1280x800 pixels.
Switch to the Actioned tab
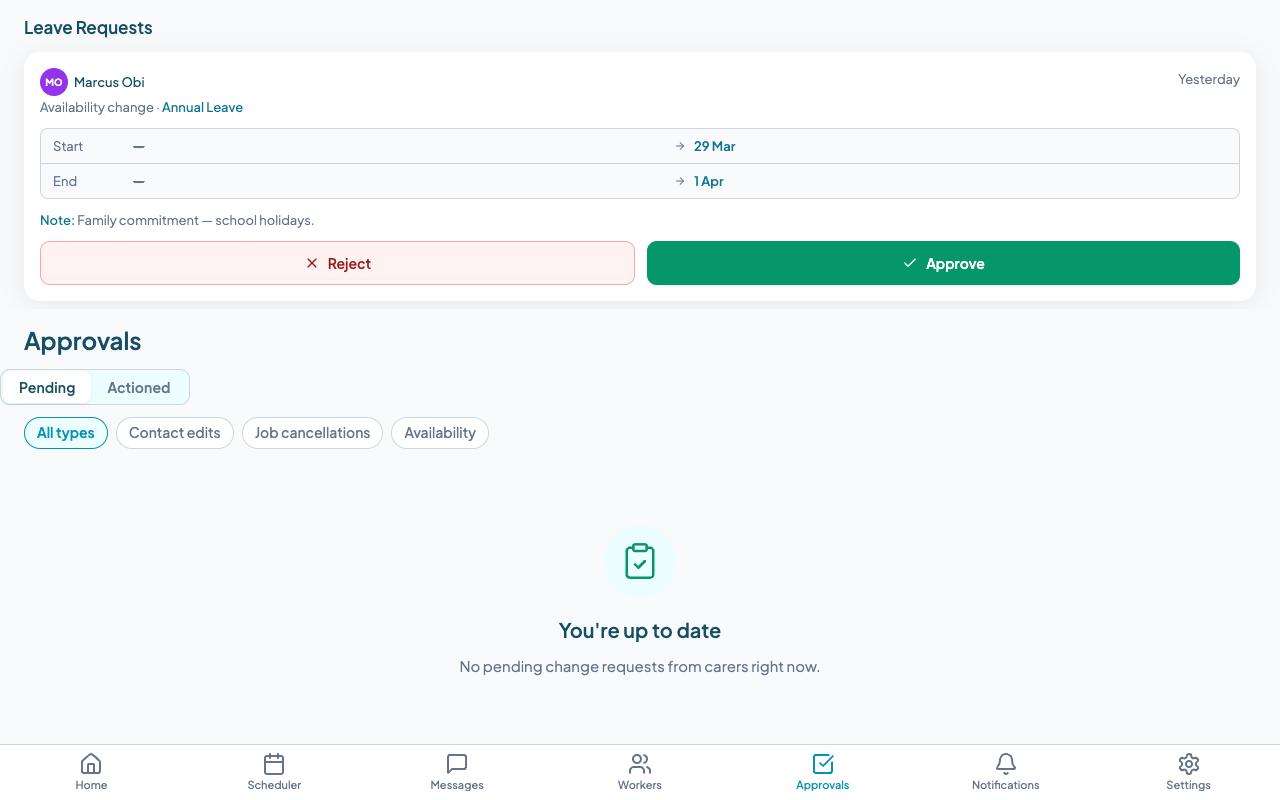138,387
